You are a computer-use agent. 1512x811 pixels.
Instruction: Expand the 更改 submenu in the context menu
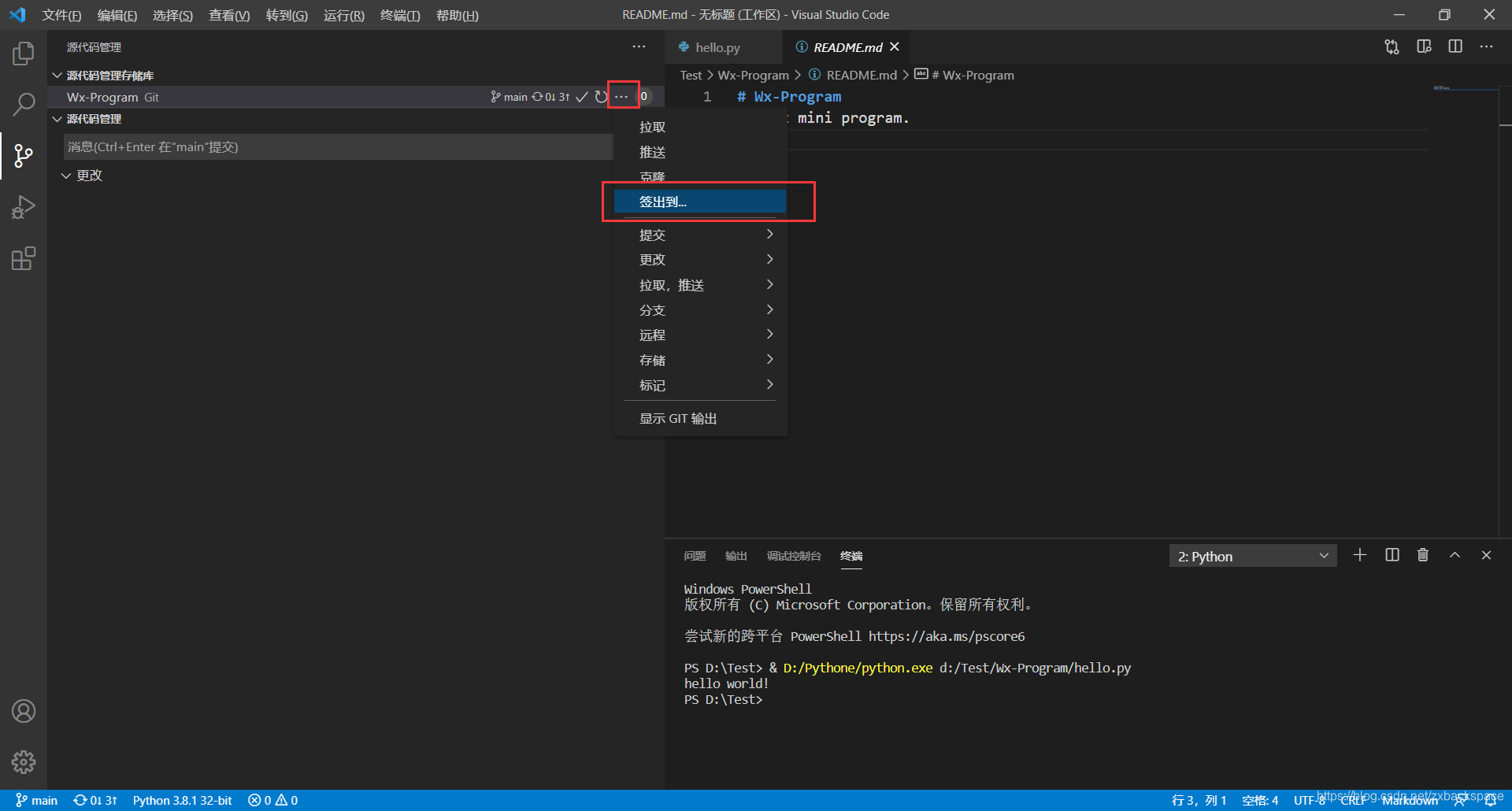[x=700, y=259]
